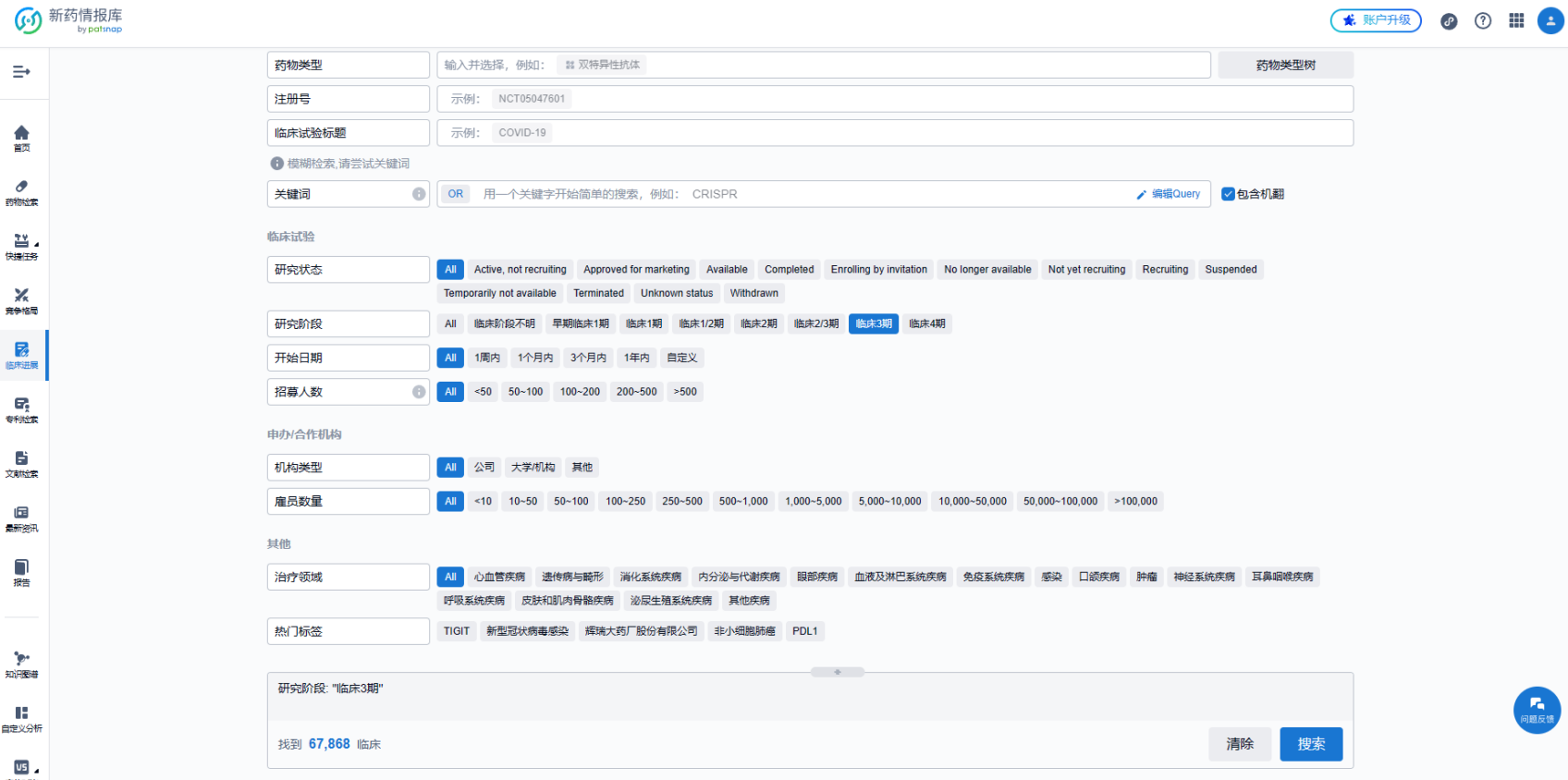Open the apps grid icon
The width and height of the screenshot is (1568, 780).
coord(1516,20)
